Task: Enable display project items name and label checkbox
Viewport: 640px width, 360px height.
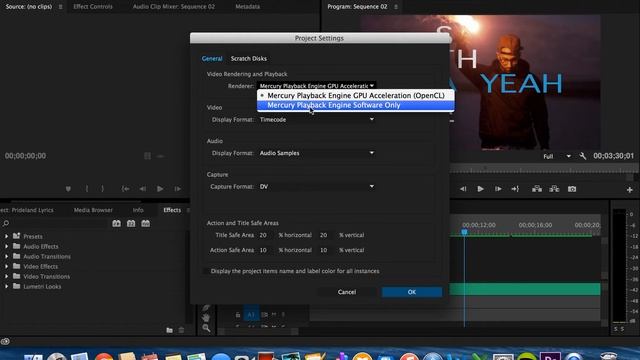Action: click(206, 271)
